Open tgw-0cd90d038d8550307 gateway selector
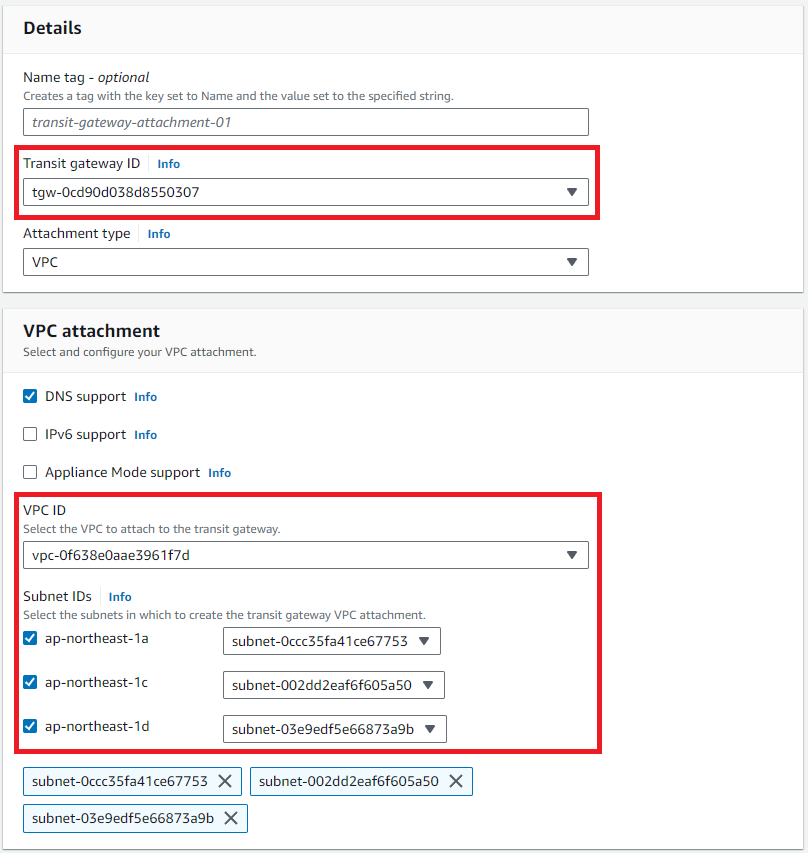The height and width of the screenshot is (853, 808). [x=306, y=192]
